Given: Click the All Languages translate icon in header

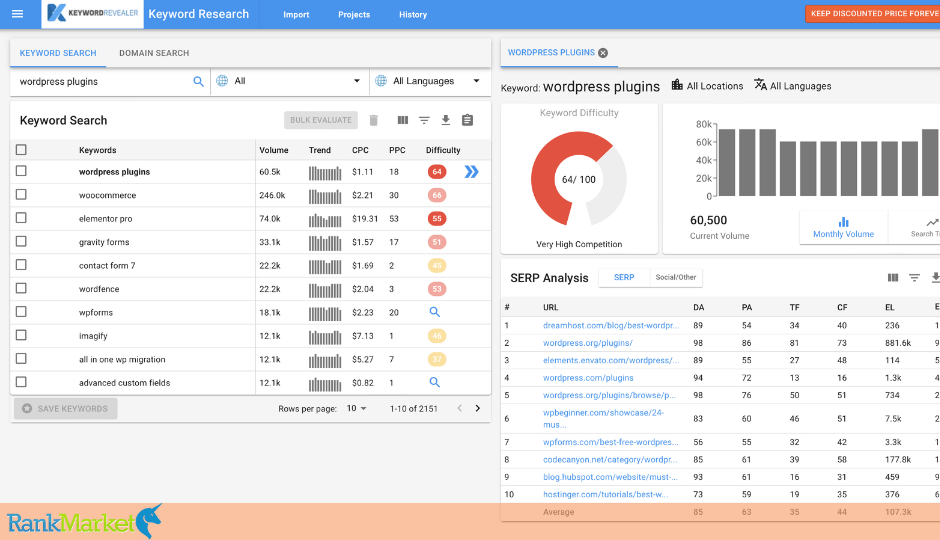Looking at the screenshot, I should point(760,85).
